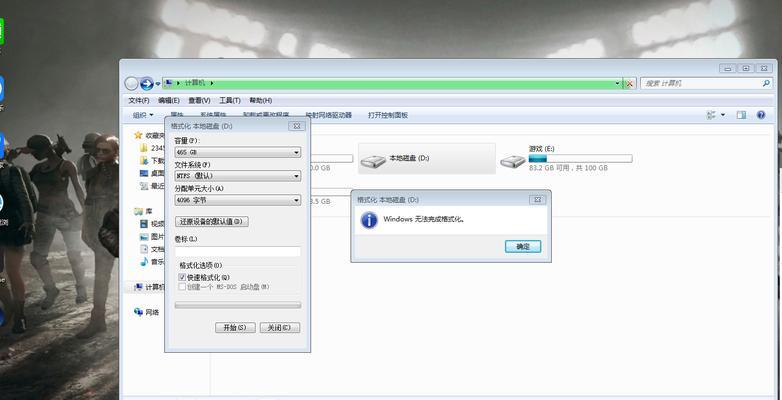Click 打开控制面板 in the toolbar
This screenshot has height=400, width=782.
coord(388,115)
